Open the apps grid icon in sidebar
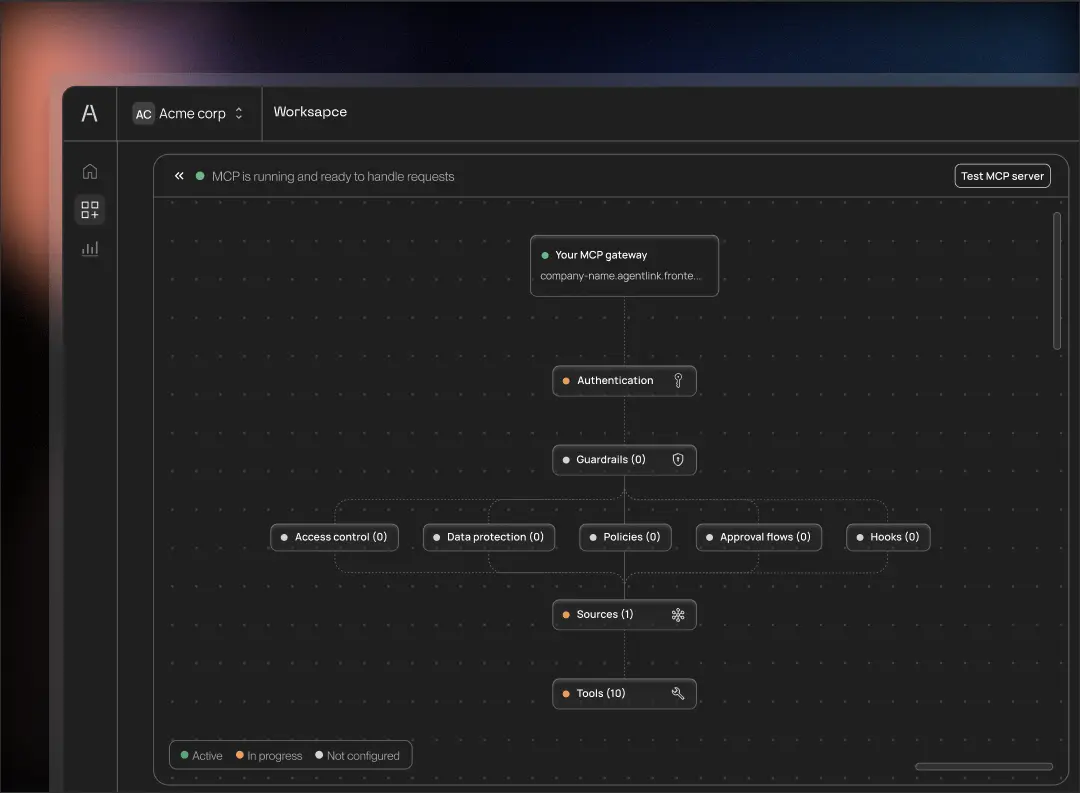Image resolution: width=1080 pixels, height=793 pixels. [x=90, y=210]
